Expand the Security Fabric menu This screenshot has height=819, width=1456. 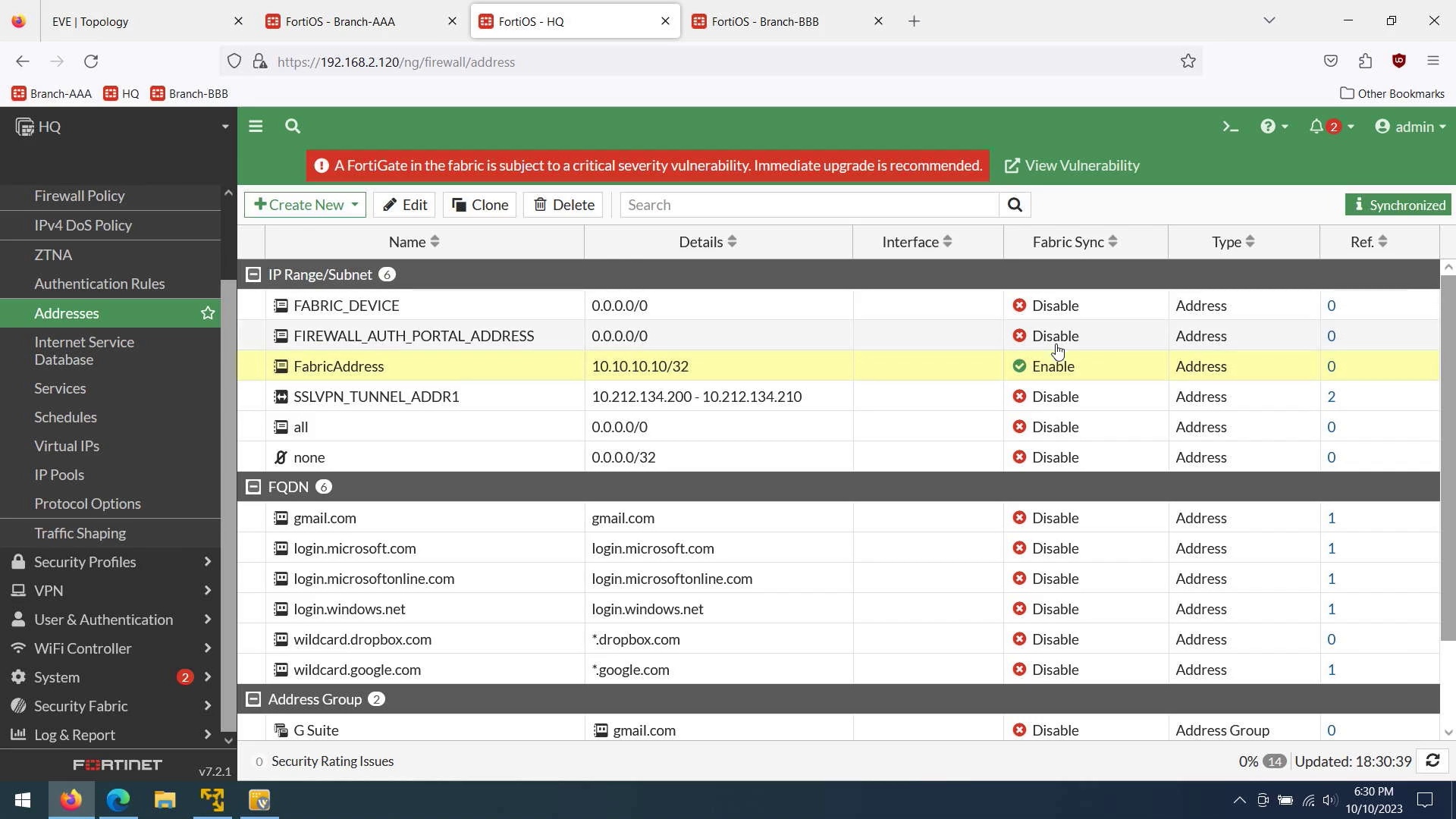coord(111,706)
